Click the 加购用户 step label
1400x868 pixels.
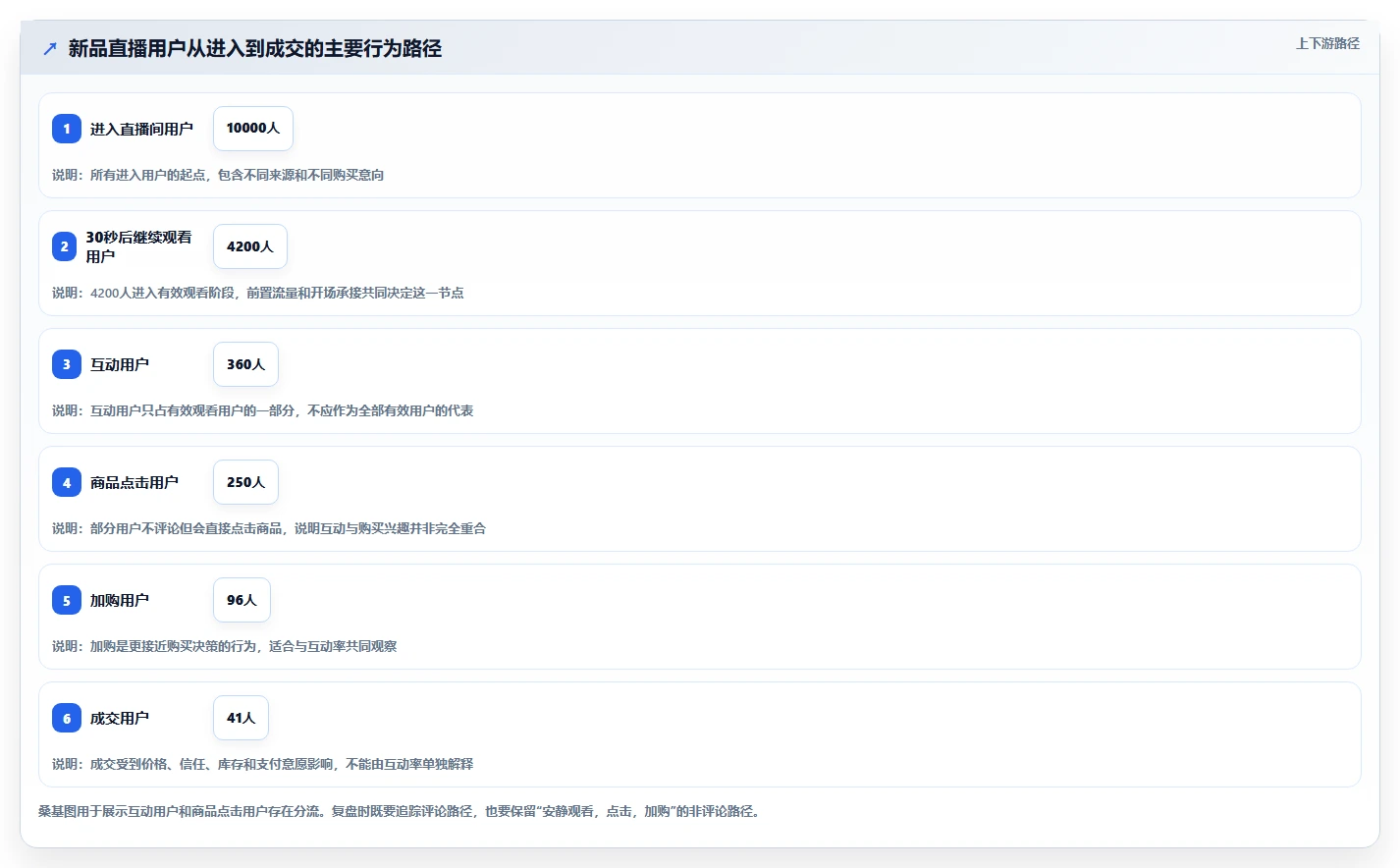tap(120, 600)
